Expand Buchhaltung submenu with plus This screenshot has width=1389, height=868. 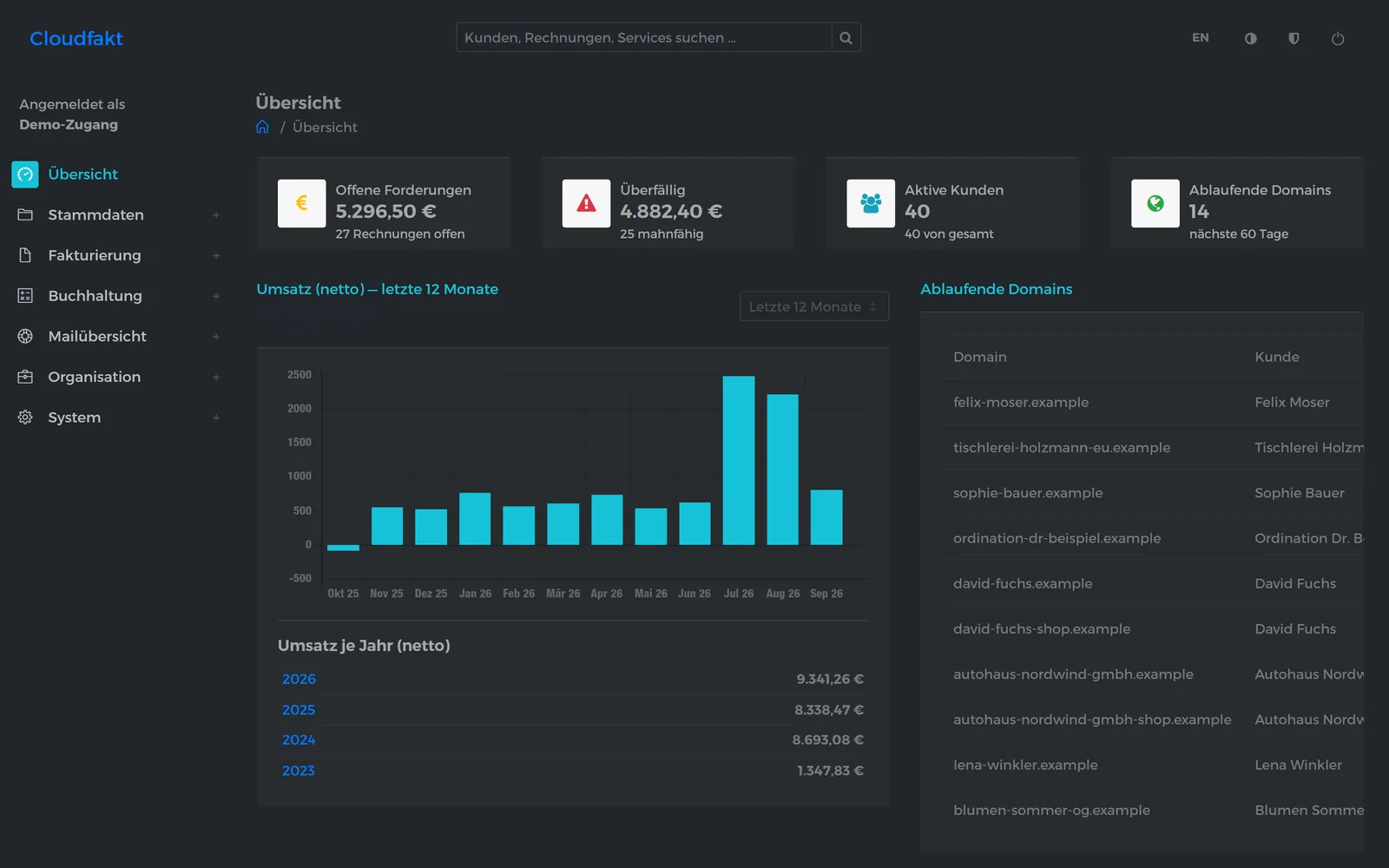[216, 296]
